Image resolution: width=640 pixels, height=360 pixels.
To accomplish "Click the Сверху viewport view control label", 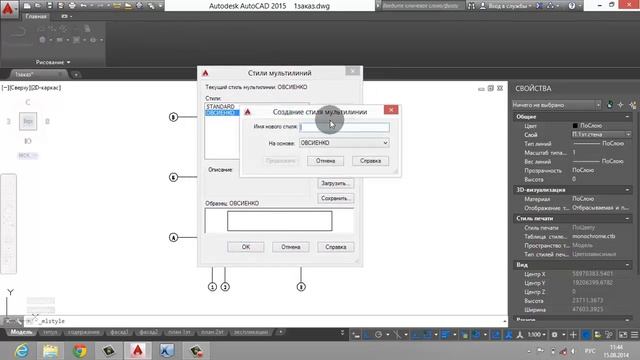I will click(x=19, y=88).
